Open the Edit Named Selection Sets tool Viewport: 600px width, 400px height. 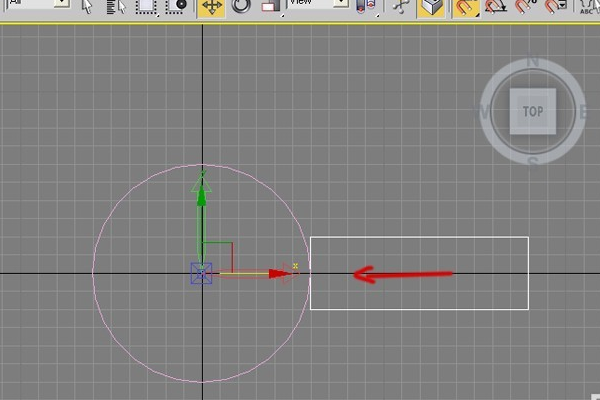(x=589, y=7)
